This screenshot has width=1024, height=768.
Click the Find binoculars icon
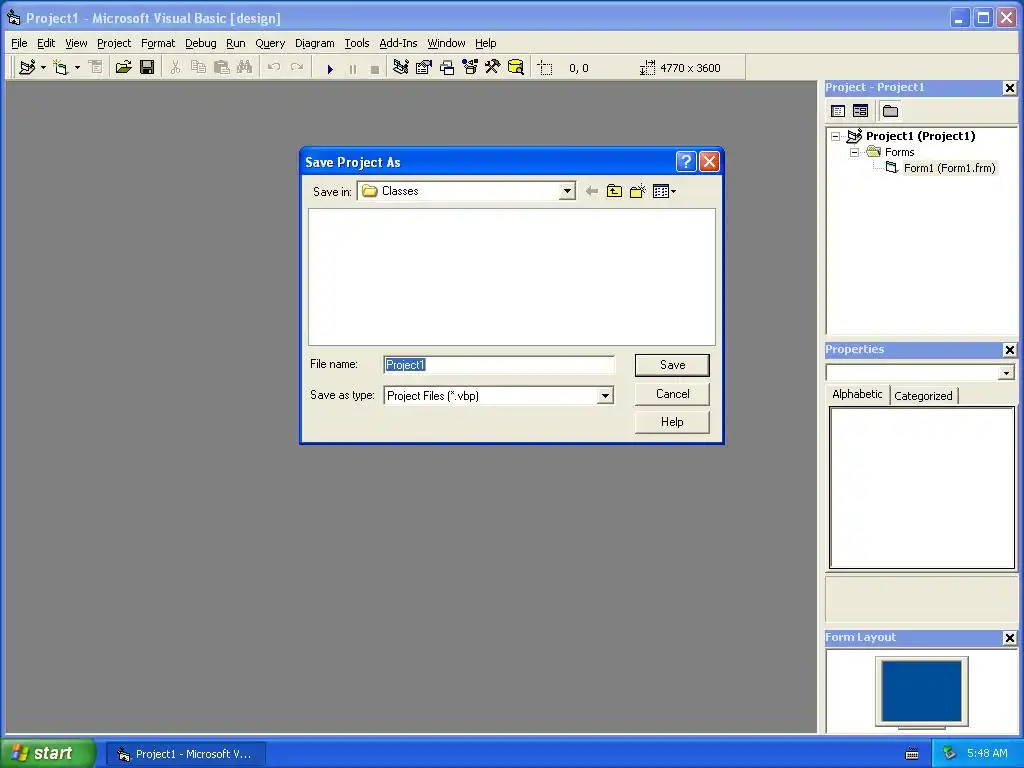tap(244, 67)
